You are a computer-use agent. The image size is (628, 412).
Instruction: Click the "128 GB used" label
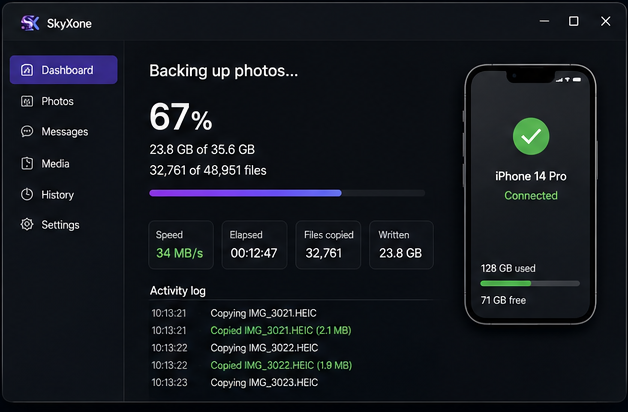click(508, 268)
